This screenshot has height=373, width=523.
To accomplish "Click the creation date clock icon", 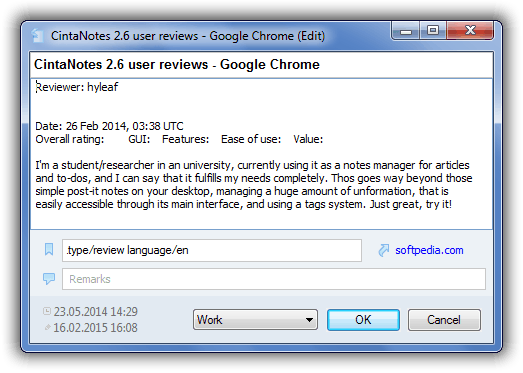I will pos(47,311).
